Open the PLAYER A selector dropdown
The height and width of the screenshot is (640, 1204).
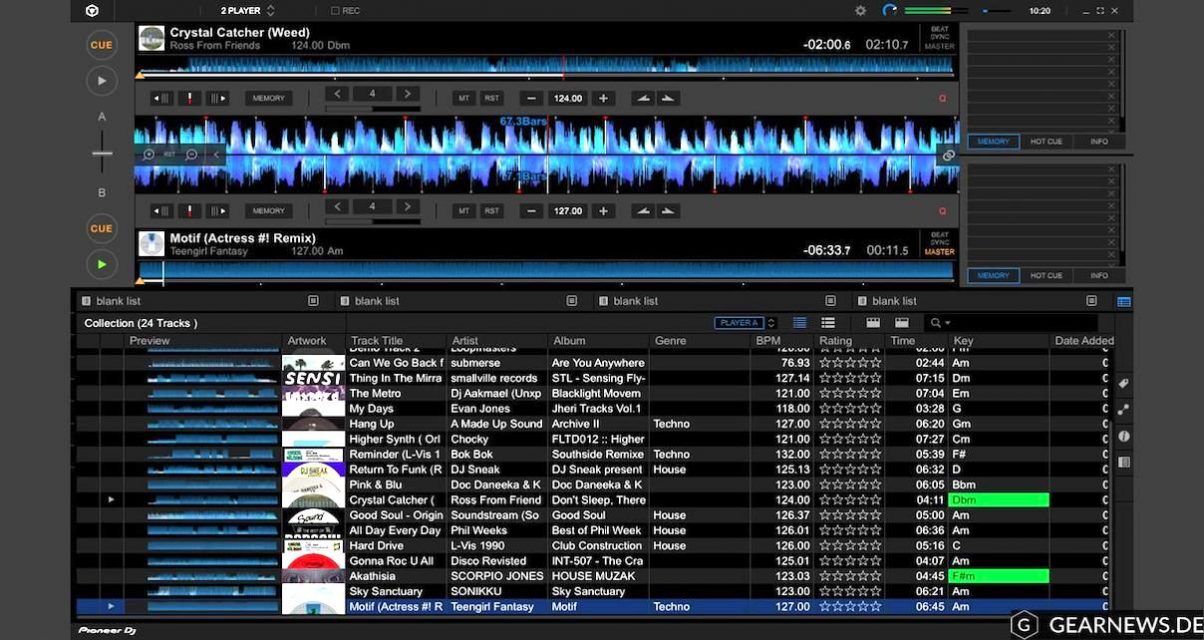[x=745, y=323]
